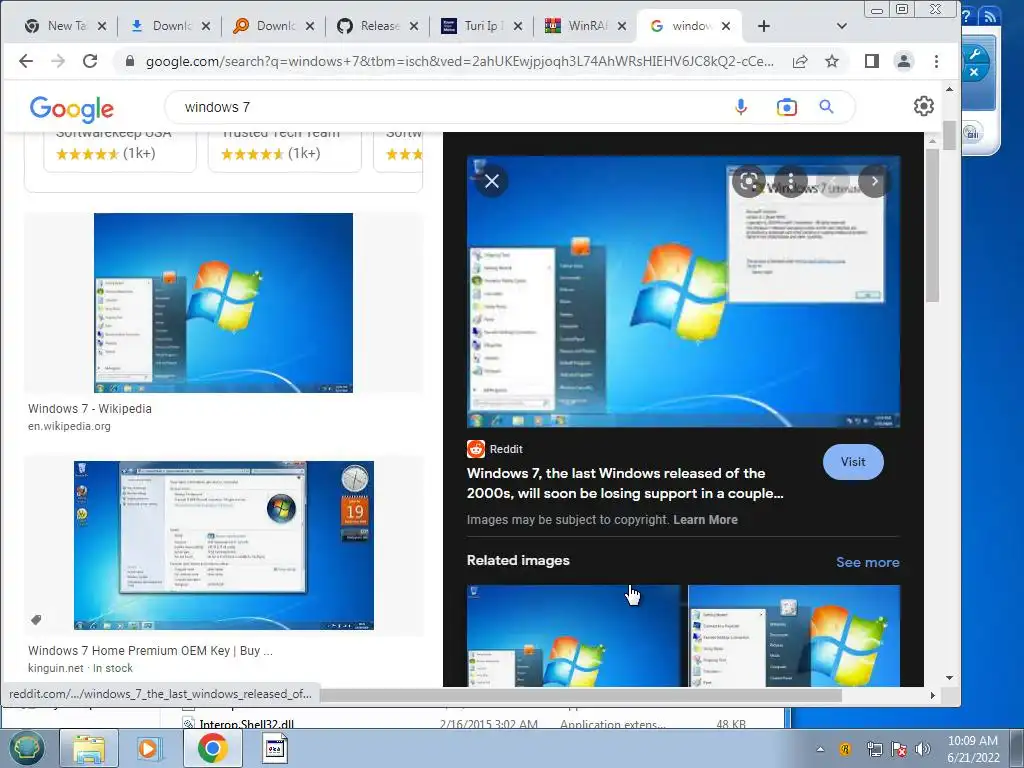Click the kinguin.net In stock text
This screenshot has height=768, width=1024.
pos(80,668)
